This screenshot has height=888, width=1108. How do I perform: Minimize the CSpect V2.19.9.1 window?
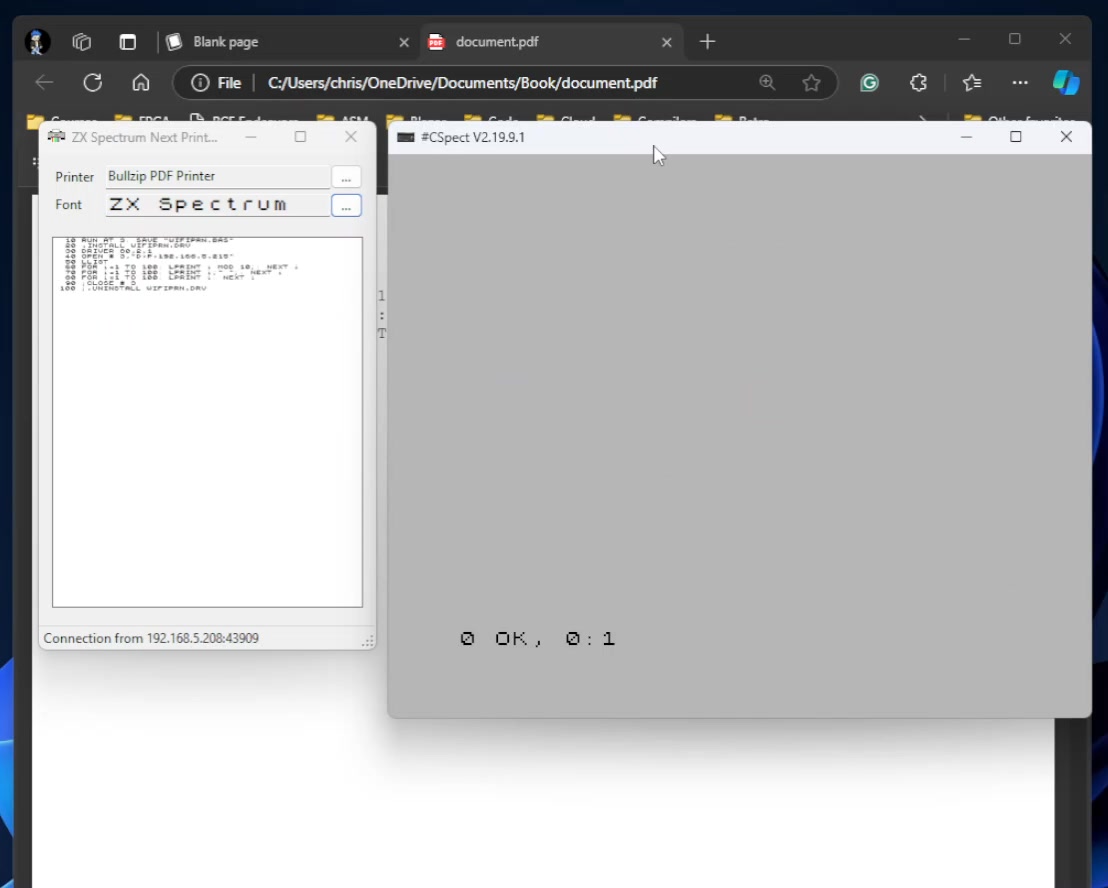[x=966, y=136]
